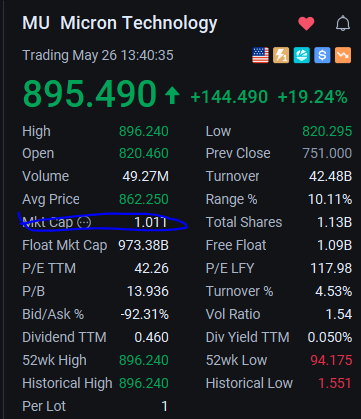This screenshot has width=361, height=419.
Task: Open the price alert bell icon
Action: (x=343, y=24)
